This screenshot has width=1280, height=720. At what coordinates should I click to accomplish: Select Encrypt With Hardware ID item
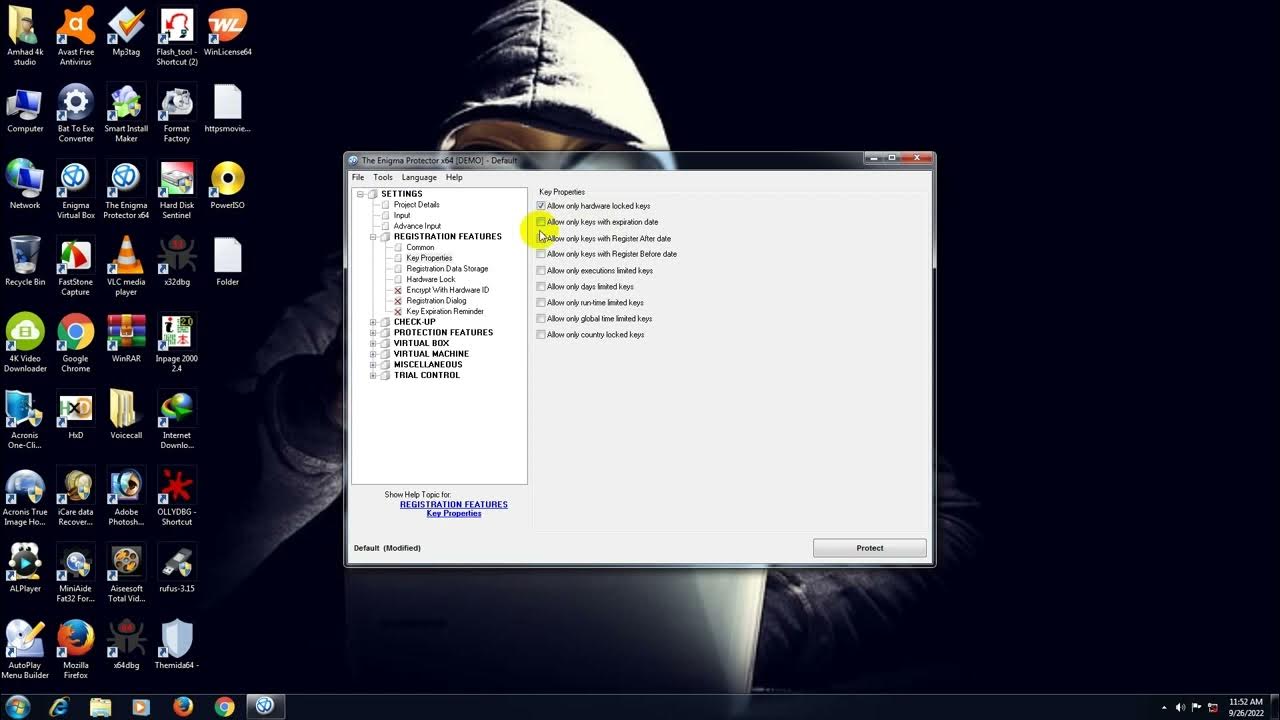click(x=447, y=290)
